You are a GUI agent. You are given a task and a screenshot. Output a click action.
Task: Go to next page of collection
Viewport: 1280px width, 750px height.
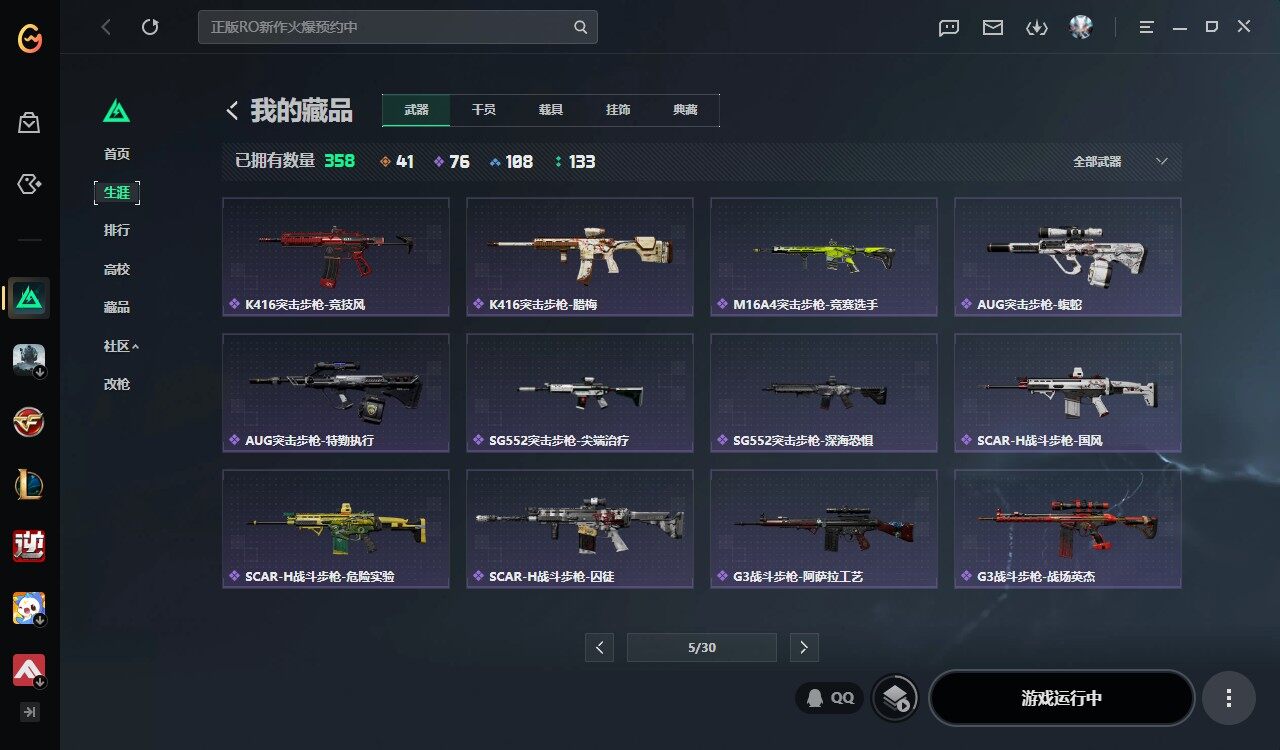tap(804, 647)
